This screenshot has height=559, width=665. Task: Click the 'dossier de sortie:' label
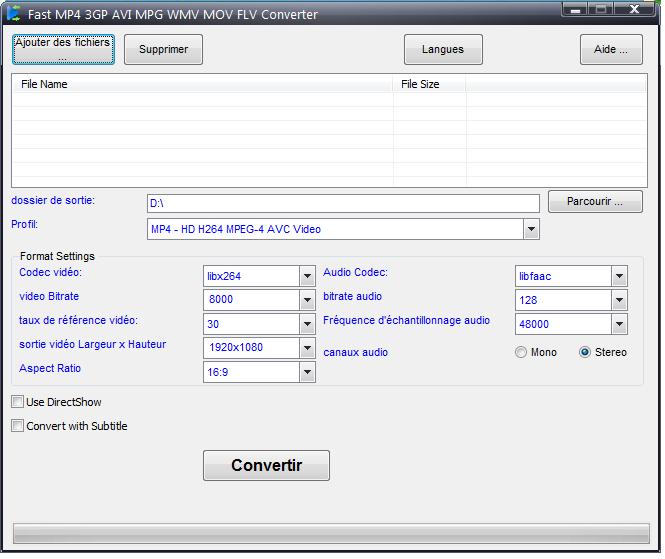click(x=53, y=200)
